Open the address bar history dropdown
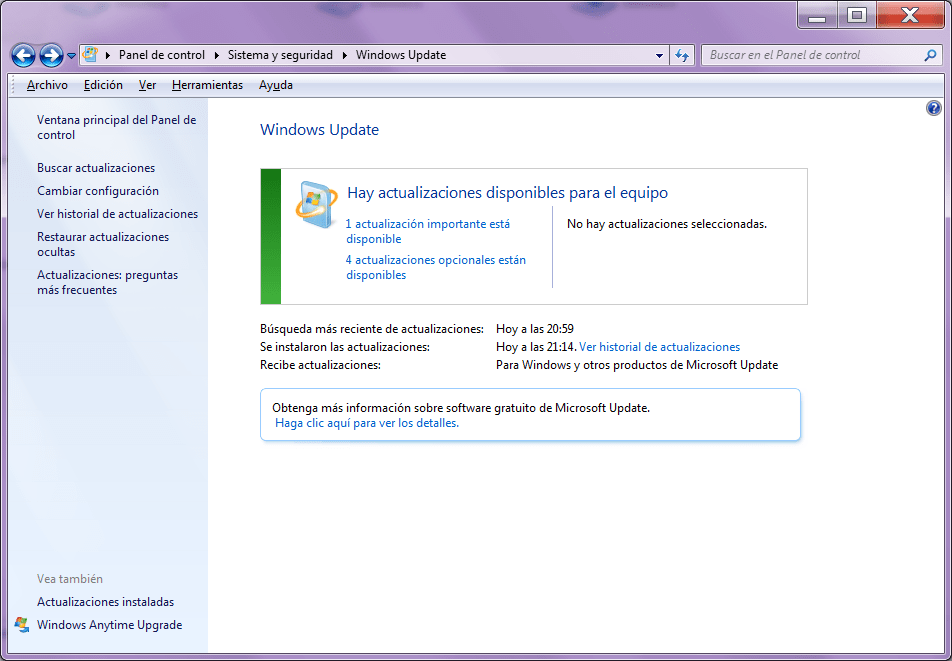Screen dimensions: 952x661 [x=659, y=55]
